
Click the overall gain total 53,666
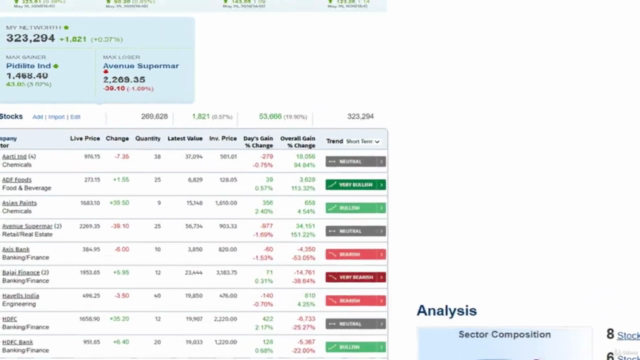point(270,117)
